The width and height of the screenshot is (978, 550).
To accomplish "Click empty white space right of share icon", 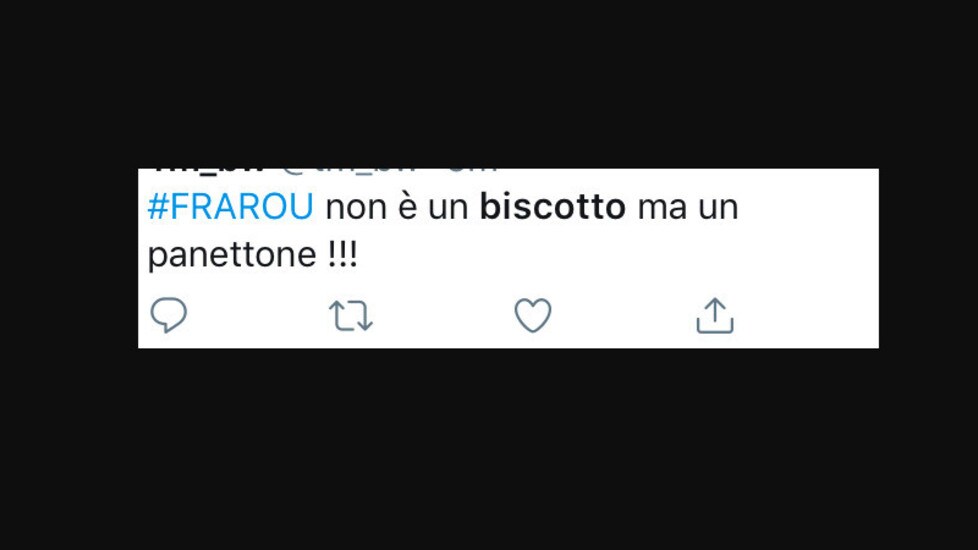I will coord(806,316).
